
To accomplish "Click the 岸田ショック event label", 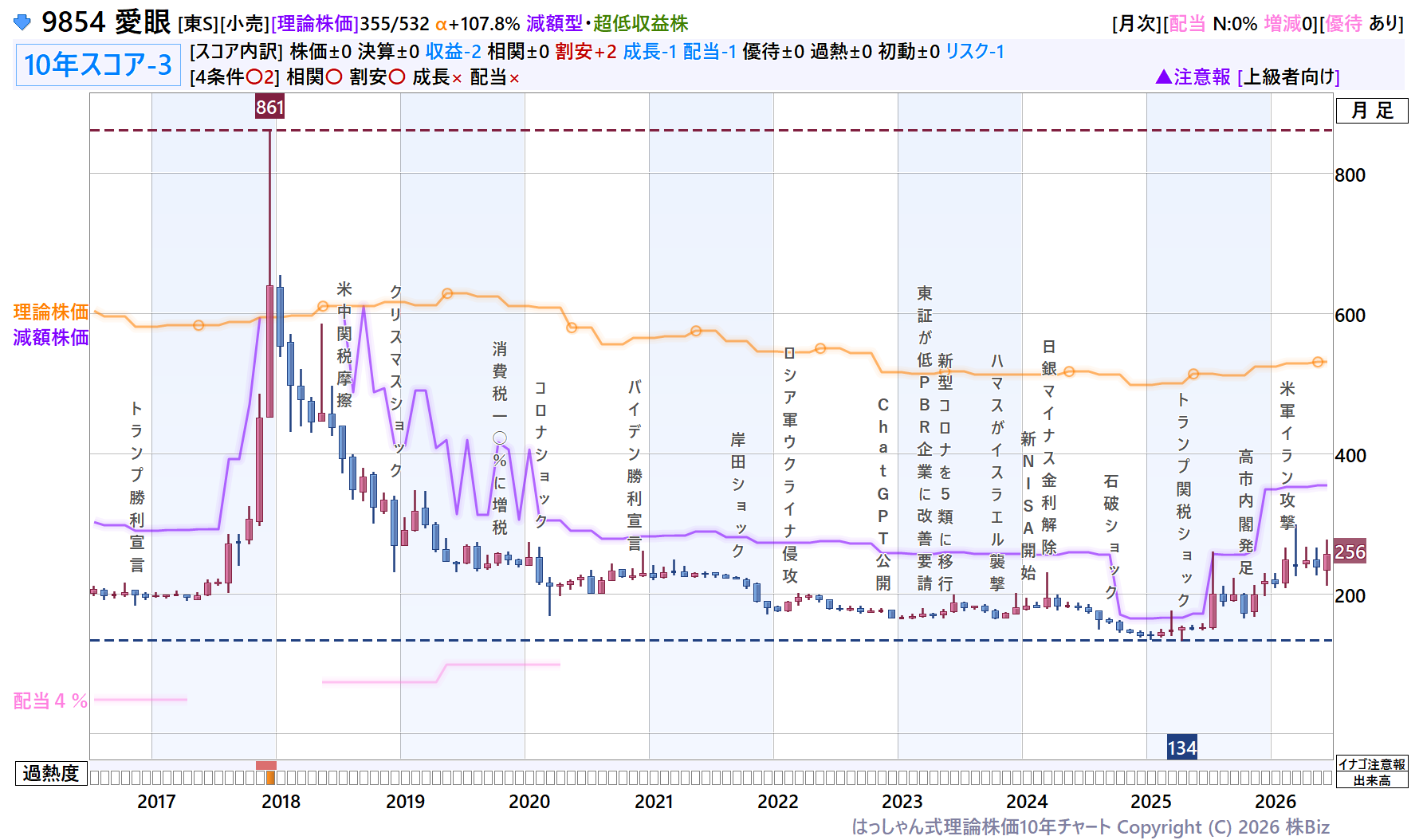I will pos(737,494).
